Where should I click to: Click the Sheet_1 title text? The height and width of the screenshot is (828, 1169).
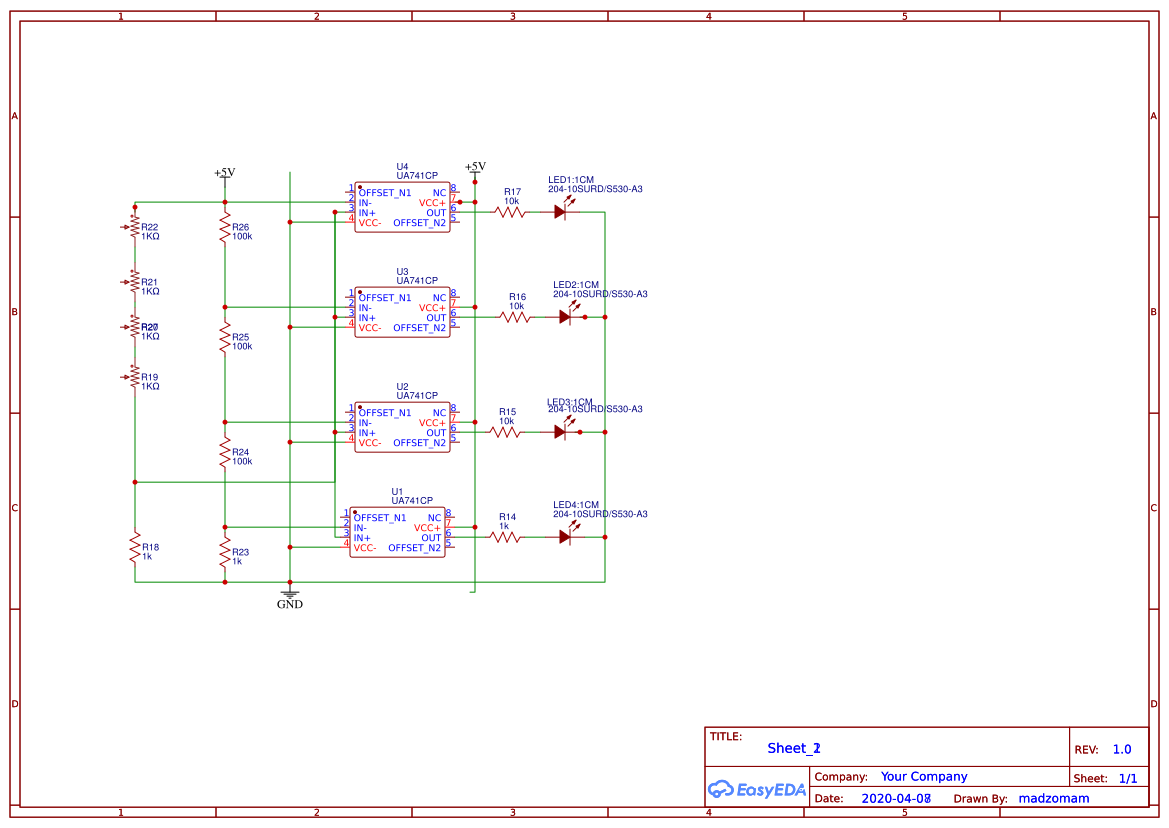pyautogui.click(x=791, y=748)
